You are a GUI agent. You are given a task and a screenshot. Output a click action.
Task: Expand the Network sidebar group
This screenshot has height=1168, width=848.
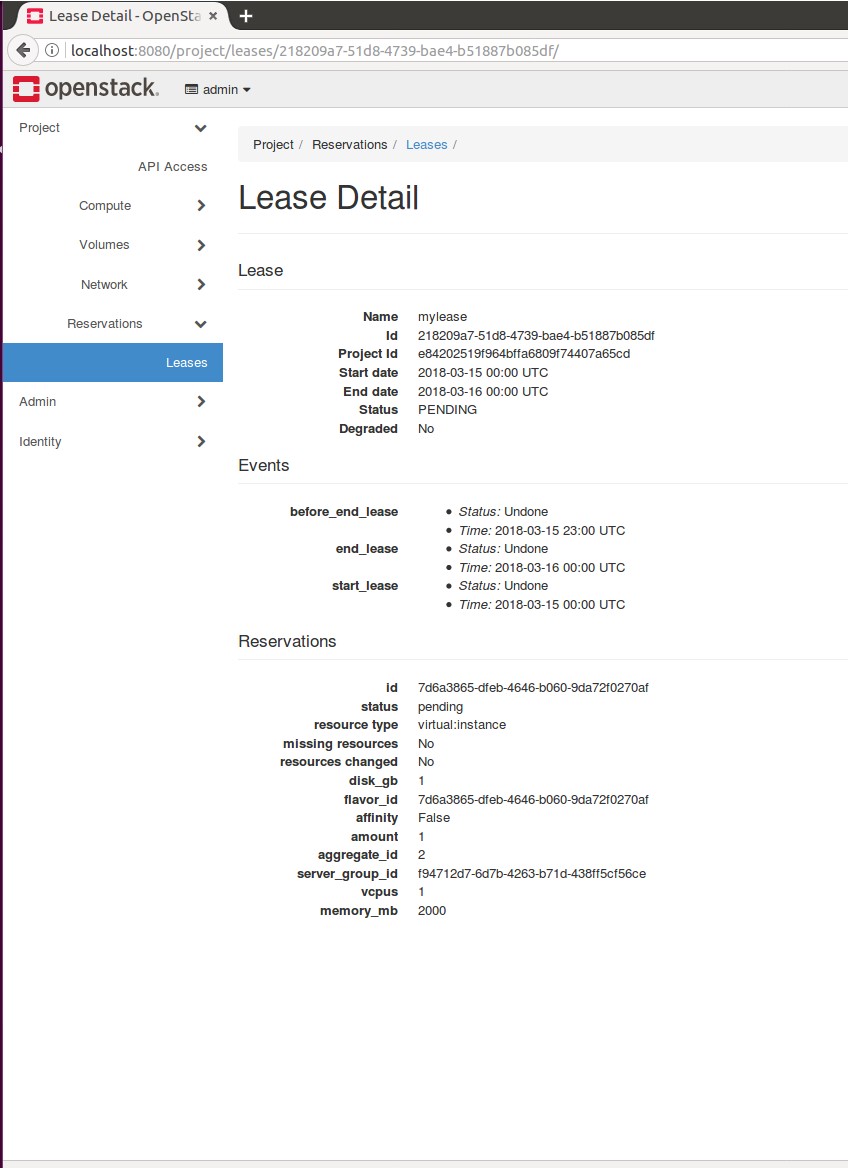tap(113, 285)
